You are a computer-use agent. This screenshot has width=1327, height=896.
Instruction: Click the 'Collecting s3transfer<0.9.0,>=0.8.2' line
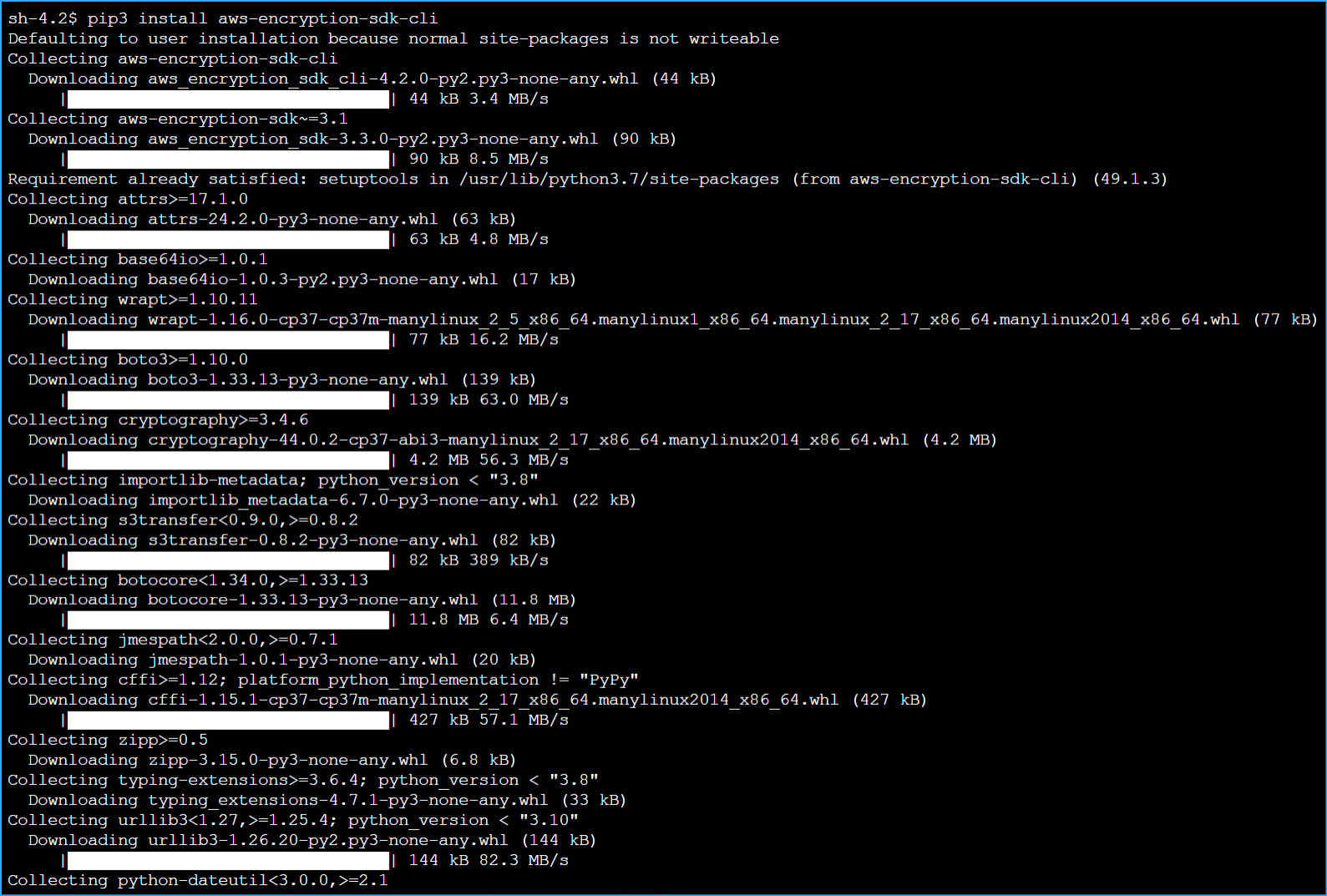pos(183,519)
